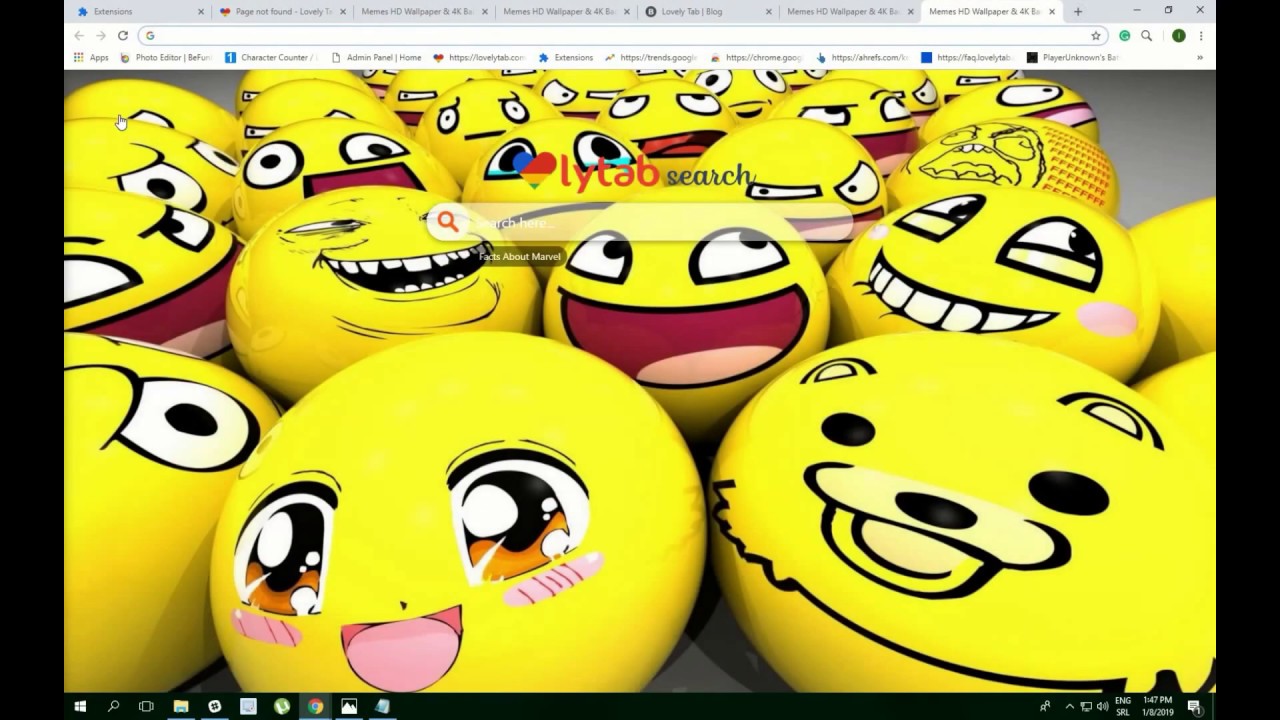Screen dimensions: 1280x720
Task: Open the faq.lovelytab bookmark
Action: point(967,57)
